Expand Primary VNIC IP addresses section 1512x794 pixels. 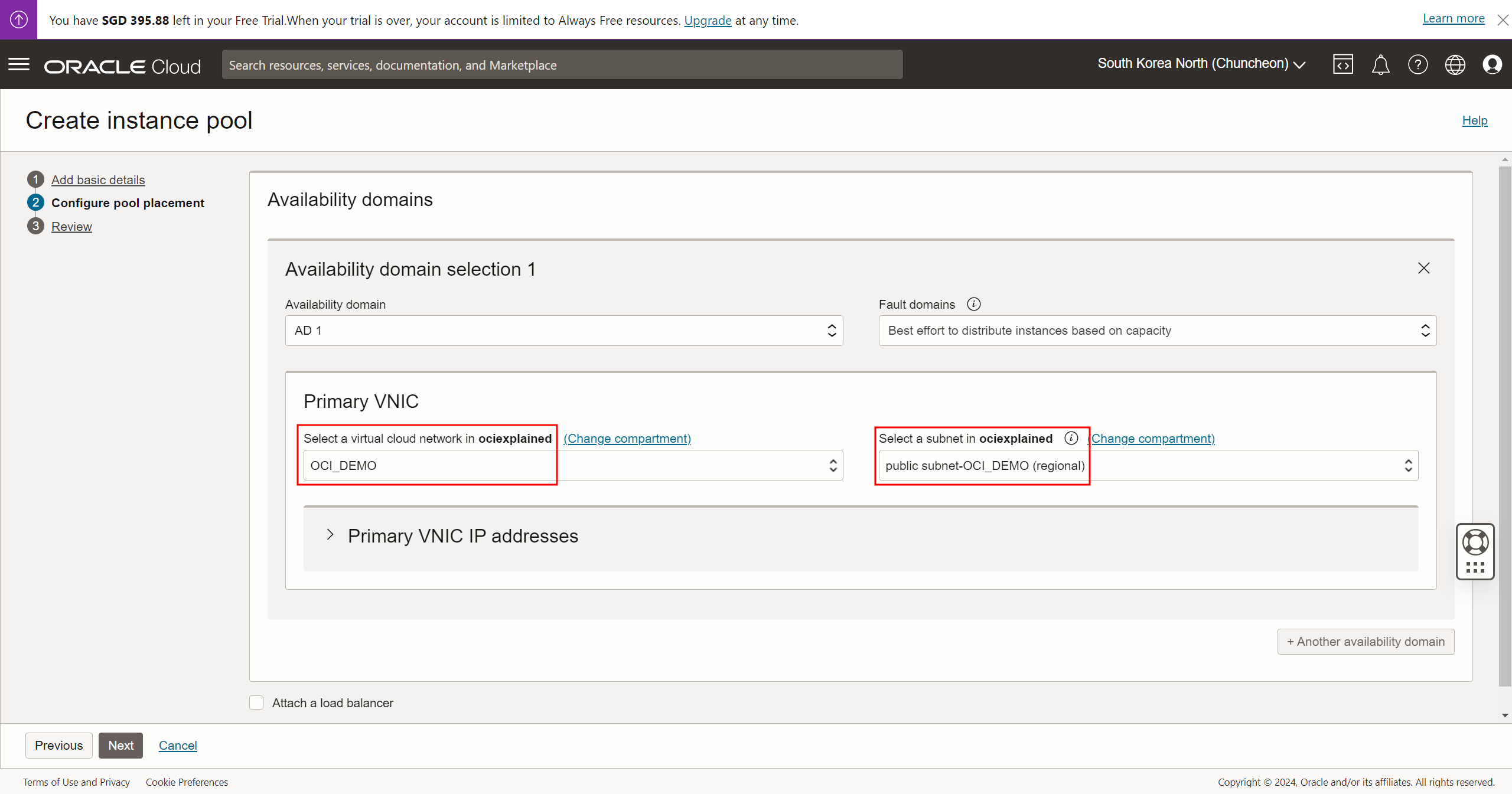[330, 535]
